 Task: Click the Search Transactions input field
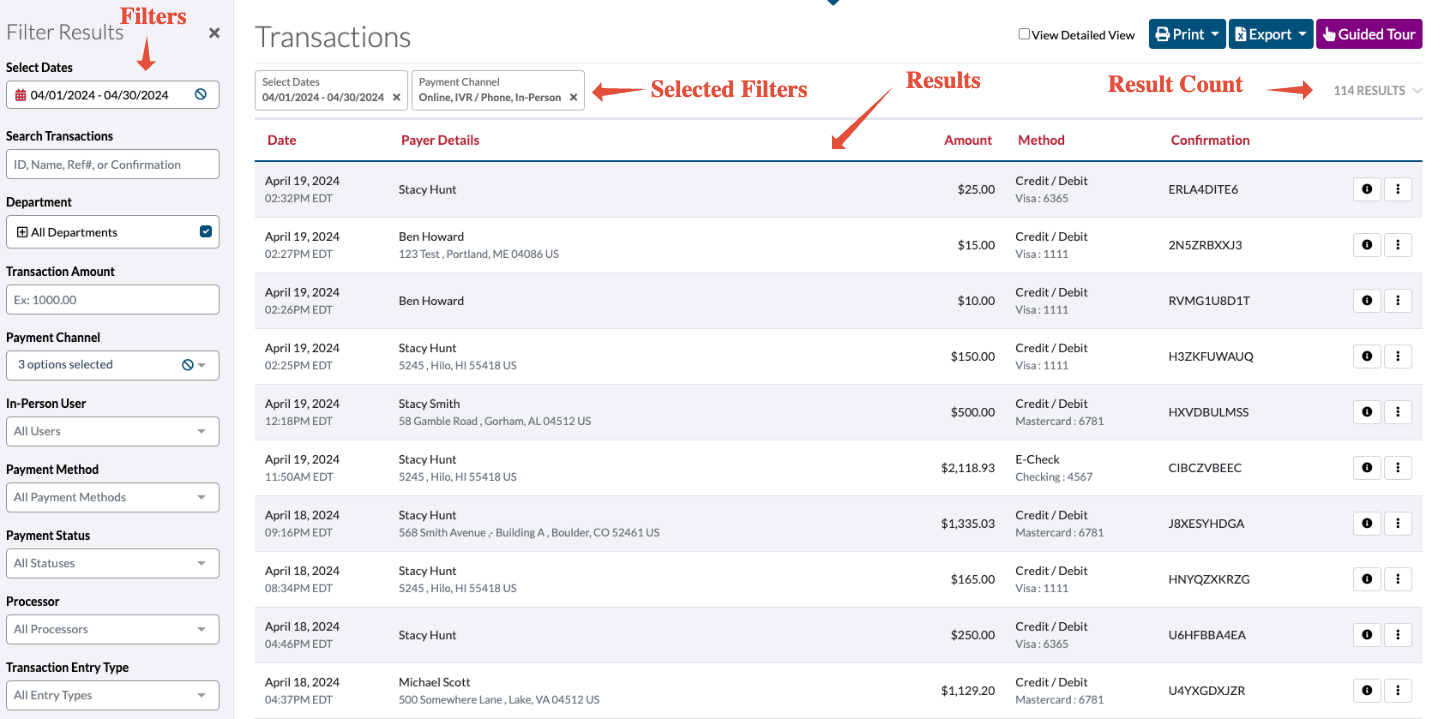pos(112,163)
